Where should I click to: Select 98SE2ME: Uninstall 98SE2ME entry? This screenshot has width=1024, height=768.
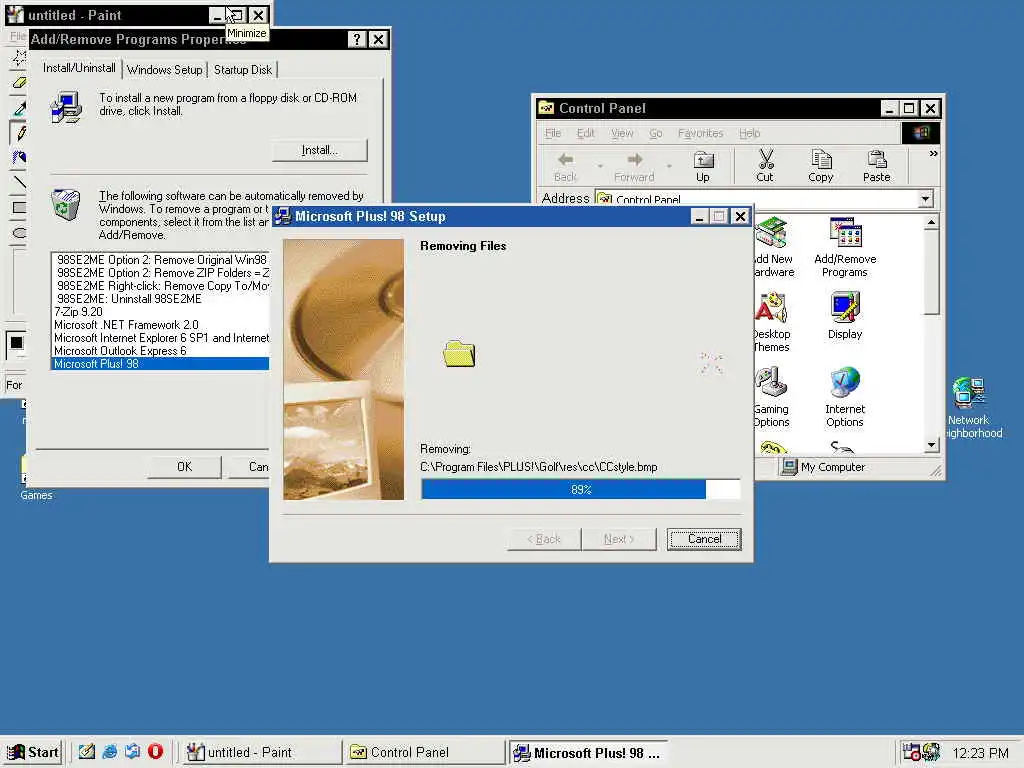click(x=161, y=298)
